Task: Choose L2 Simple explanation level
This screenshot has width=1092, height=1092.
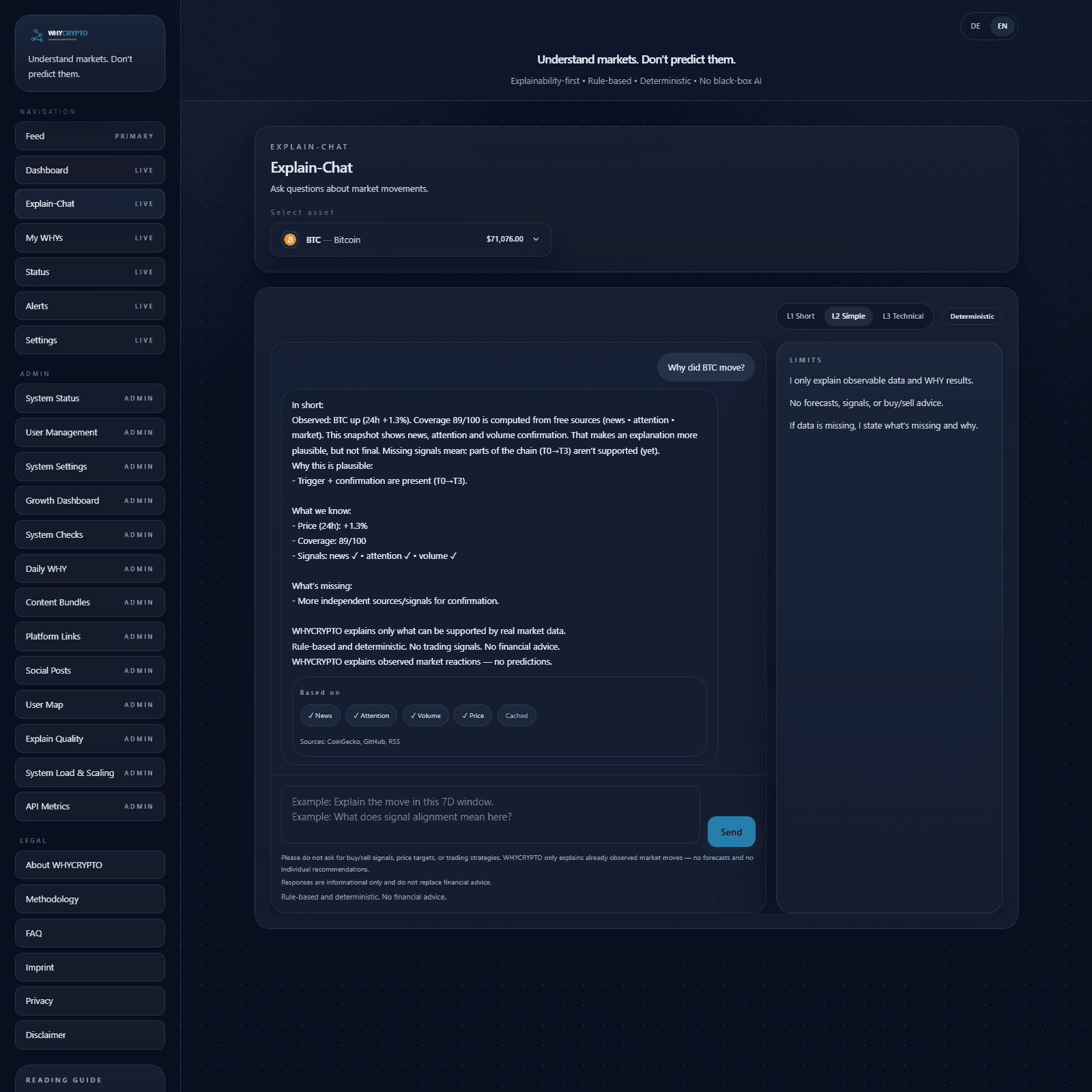Action: tap(848, 316)
